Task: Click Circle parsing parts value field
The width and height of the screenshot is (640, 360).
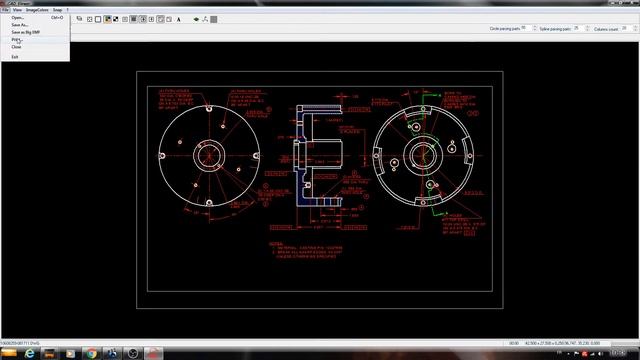Action: pyautogui.click(x=526, y=28)
